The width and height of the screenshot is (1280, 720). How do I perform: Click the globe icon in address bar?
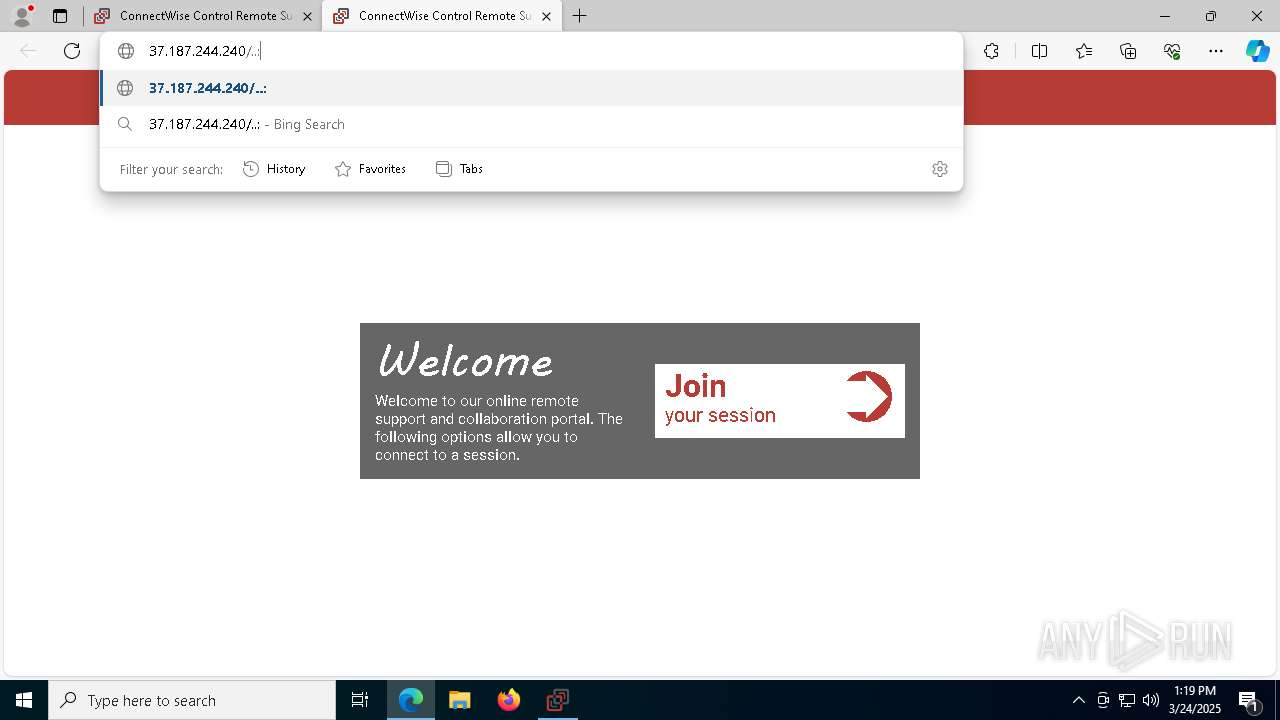pos(126,51)
